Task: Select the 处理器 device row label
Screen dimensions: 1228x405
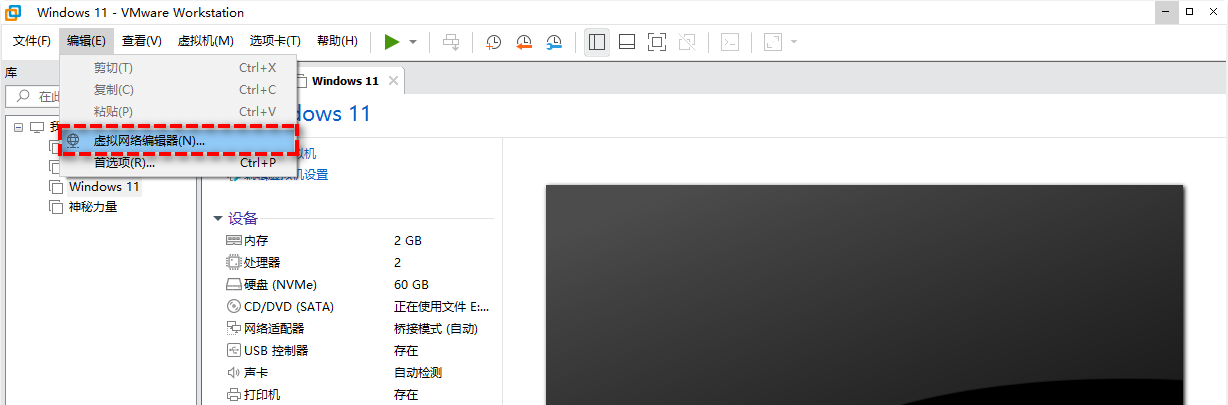Action: pyautogui.click(x=262, y=263)
